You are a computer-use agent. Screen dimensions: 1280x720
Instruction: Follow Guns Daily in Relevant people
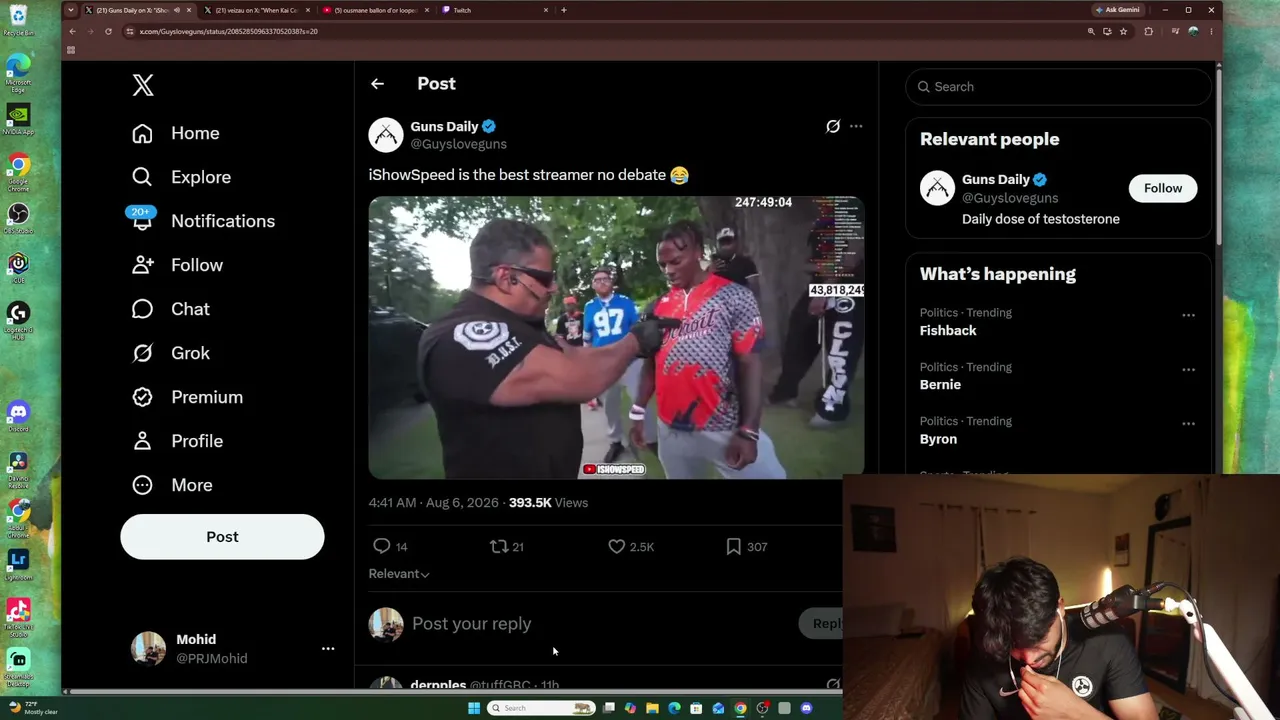pyautogui.click(x=1163, y=188)
